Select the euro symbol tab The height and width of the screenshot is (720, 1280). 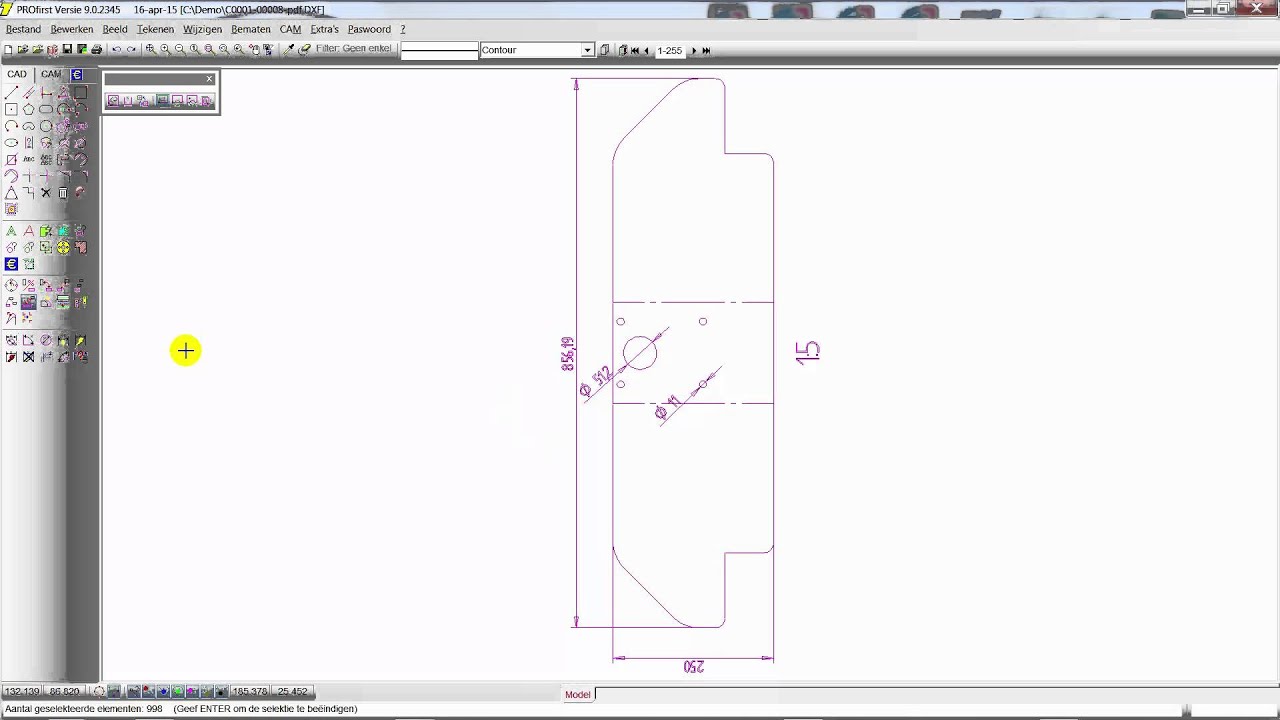(77, 74)
